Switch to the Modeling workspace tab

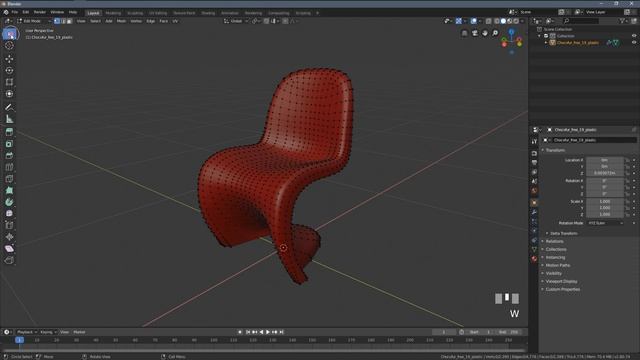pos(113,13)
